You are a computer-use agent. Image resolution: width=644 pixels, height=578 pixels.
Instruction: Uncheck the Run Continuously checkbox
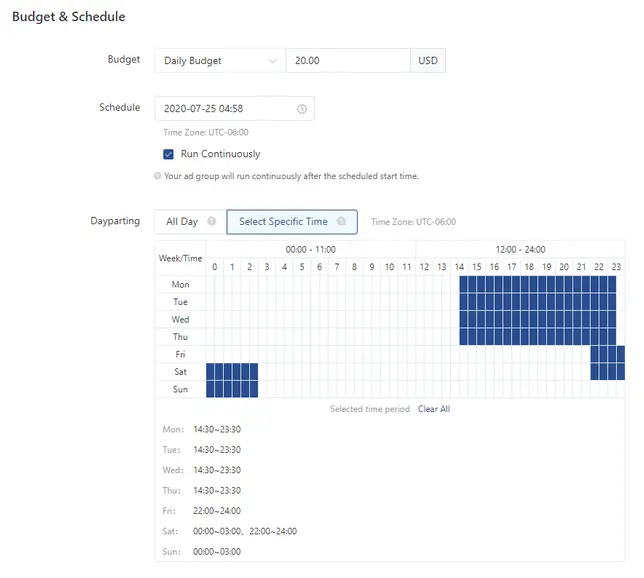coord(168,154)
